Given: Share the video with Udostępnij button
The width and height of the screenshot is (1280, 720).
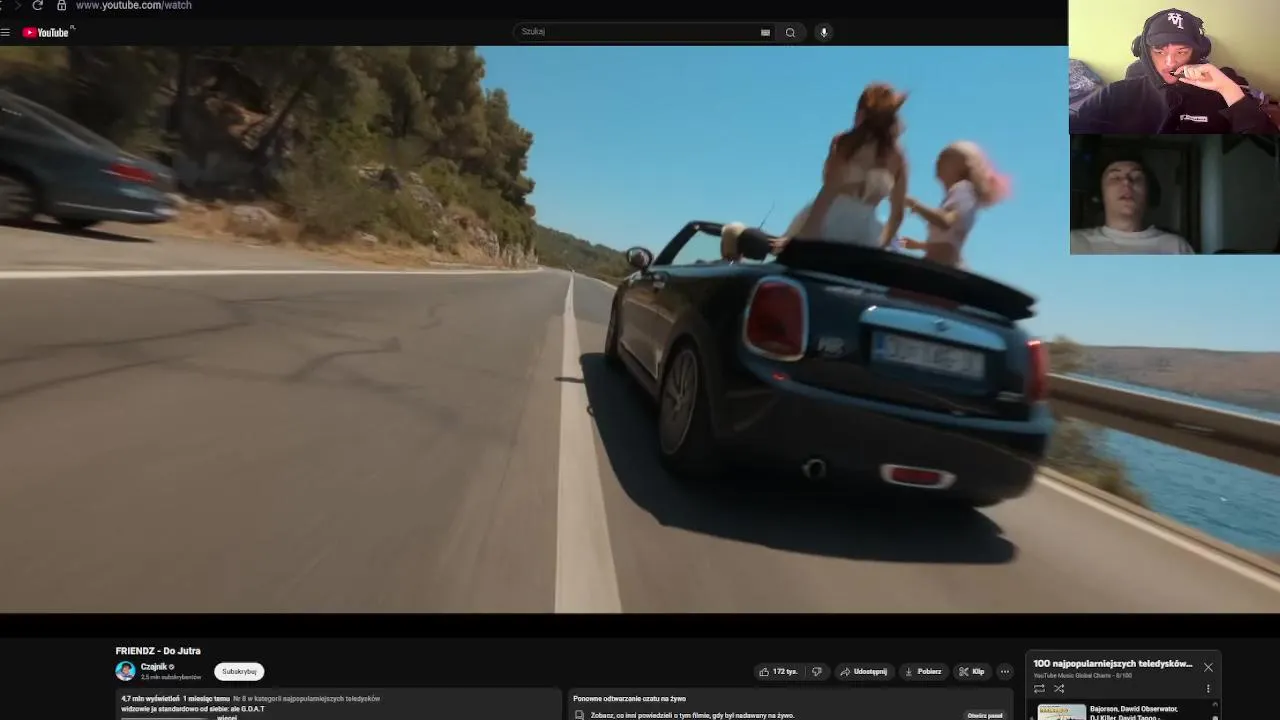Looking at the screenshot, I should pyautogui.click(x=864, y=672).
